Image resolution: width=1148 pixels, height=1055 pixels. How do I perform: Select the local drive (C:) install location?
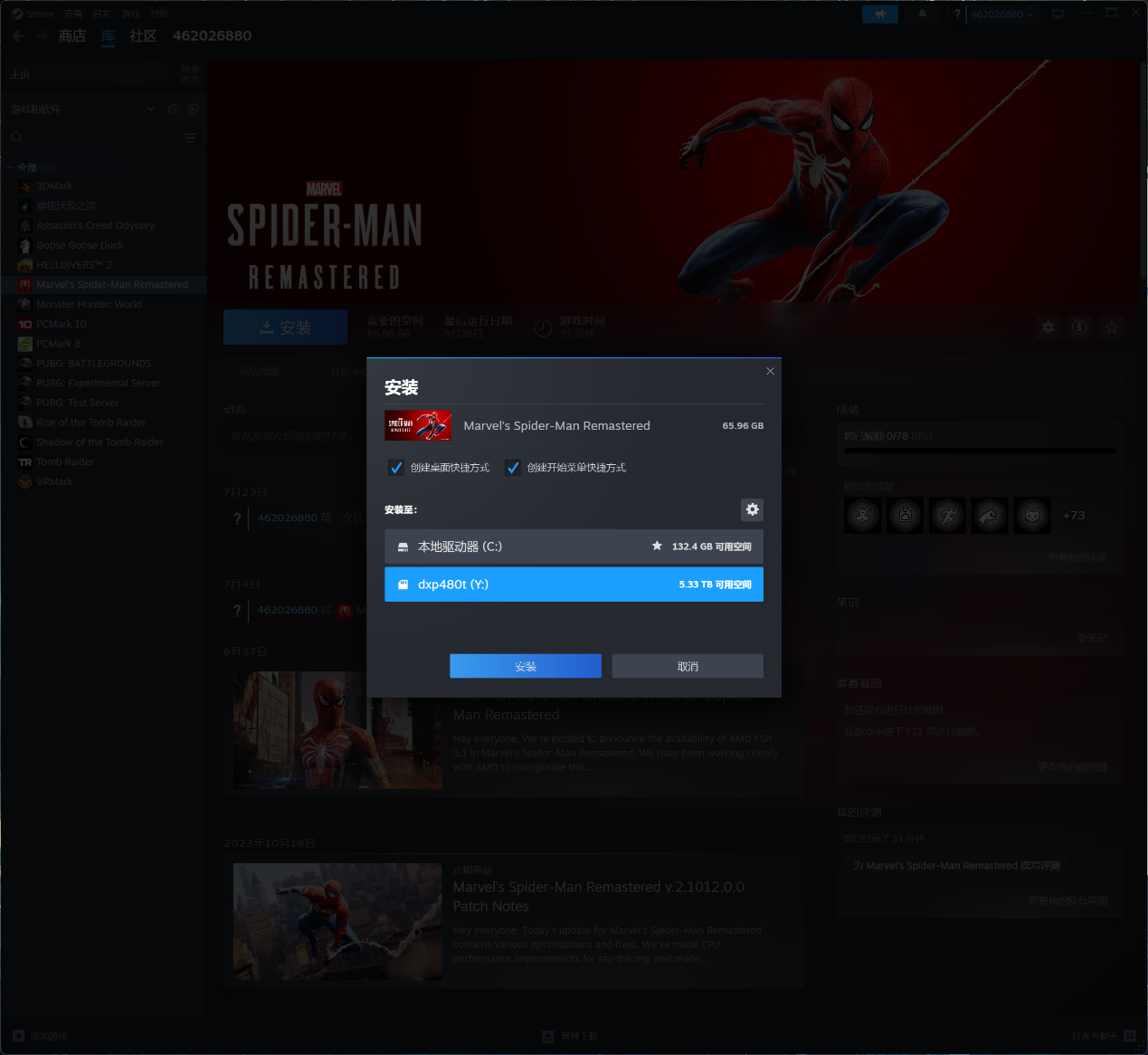pos(574,547)
